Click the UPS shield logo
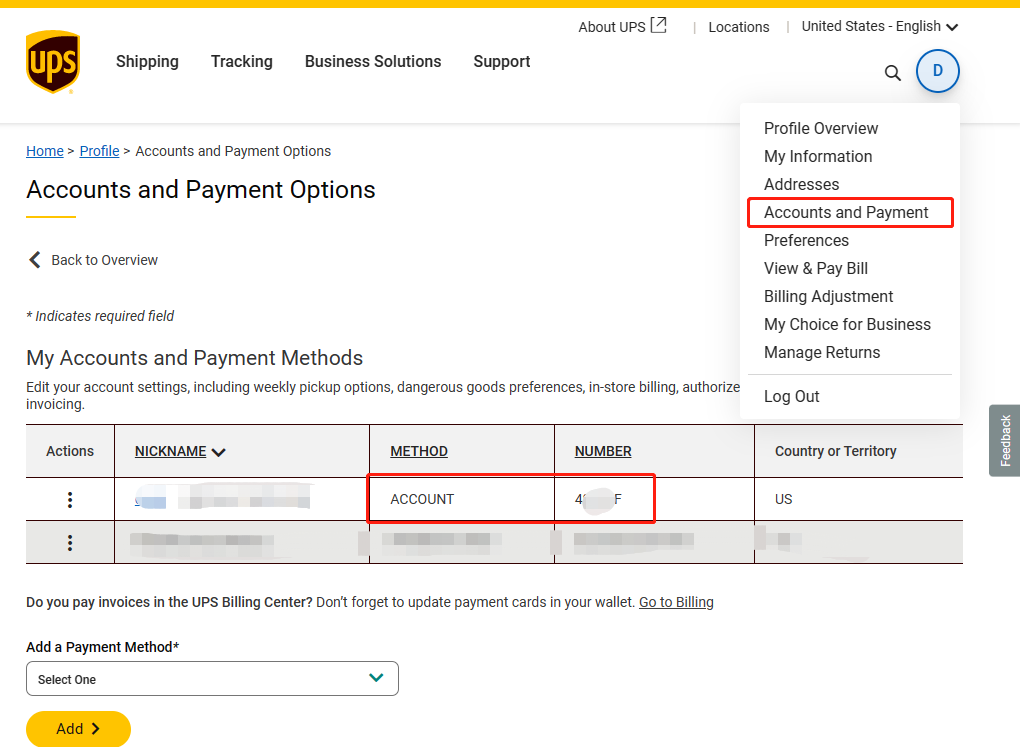This screenshot has height=747, width=1020. (53, 62)
